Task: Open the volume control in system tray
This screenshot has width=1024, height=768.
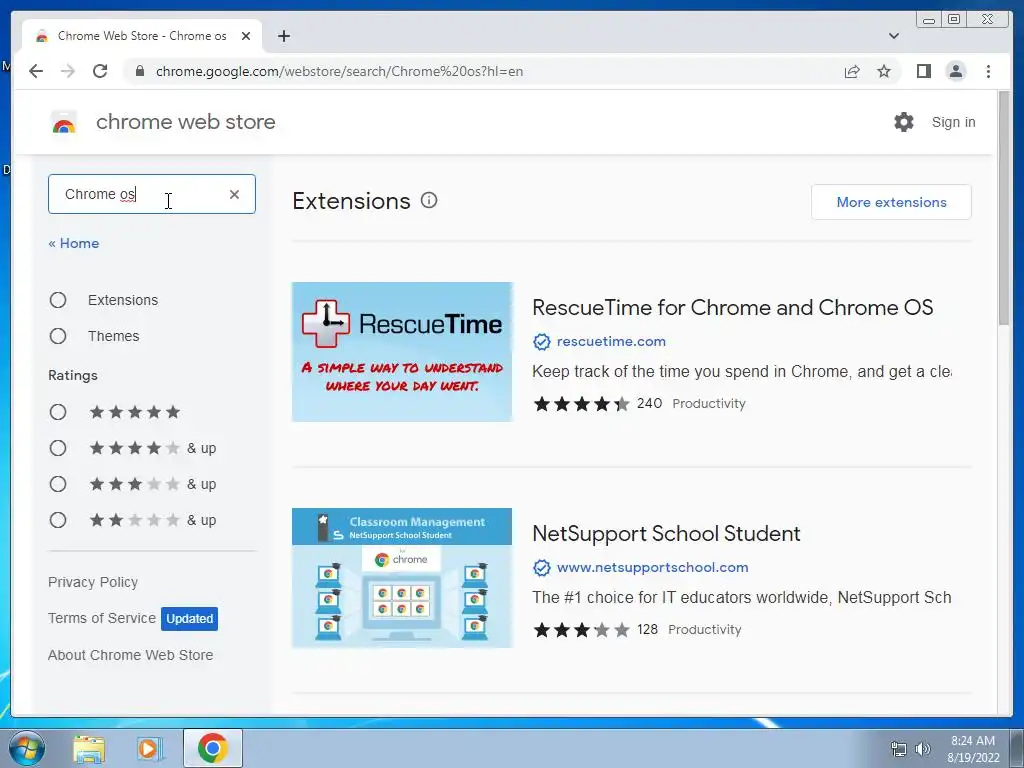Action: [923, 749]
